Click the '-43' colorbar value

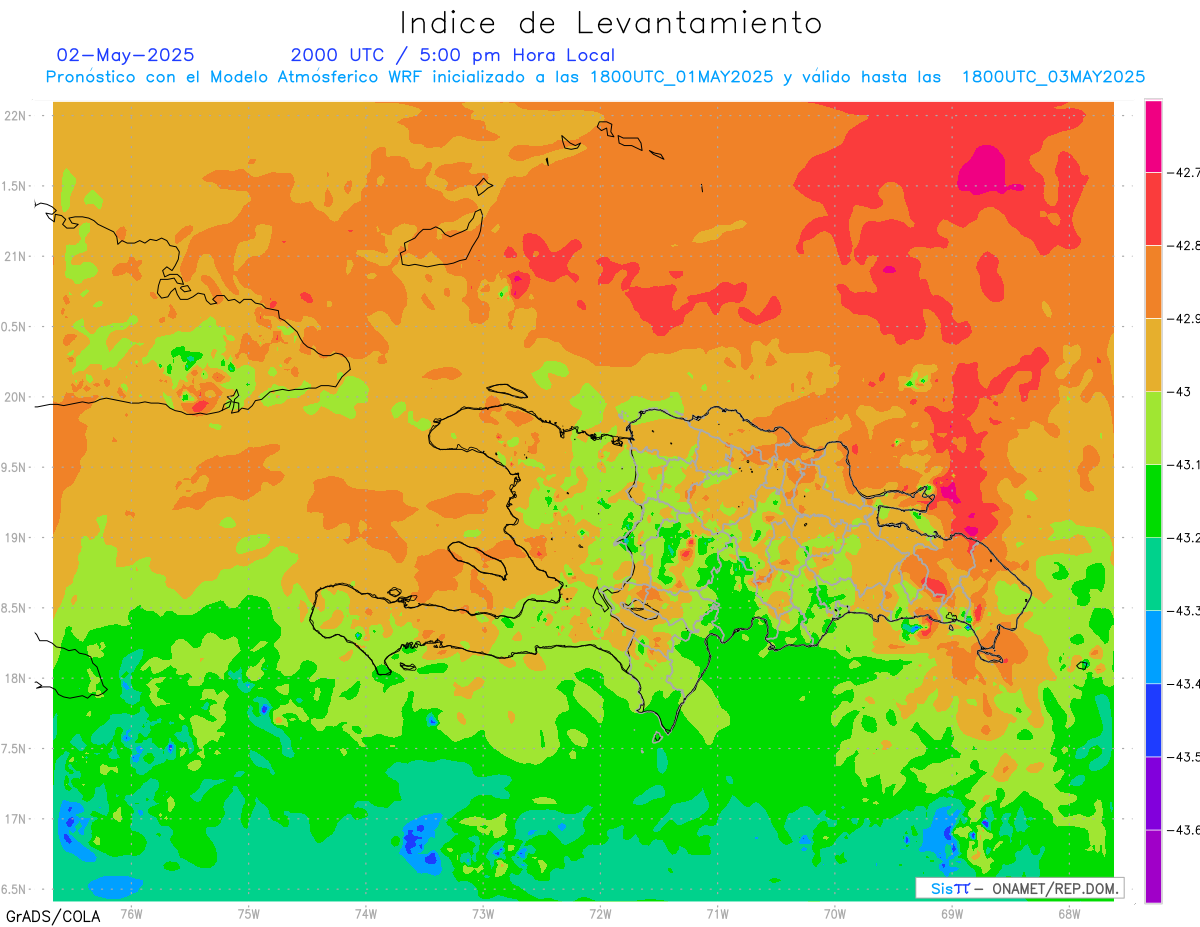[x=1180, y=391]
